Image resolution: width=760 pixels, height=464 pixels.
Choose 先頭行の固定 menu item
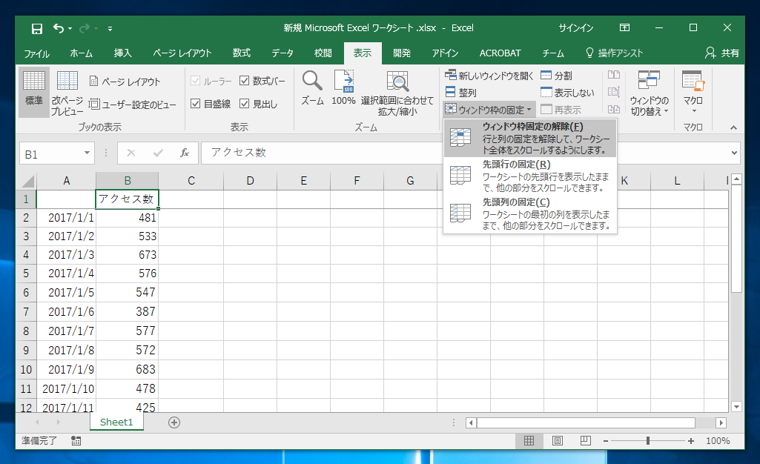[x=530, y=176]
